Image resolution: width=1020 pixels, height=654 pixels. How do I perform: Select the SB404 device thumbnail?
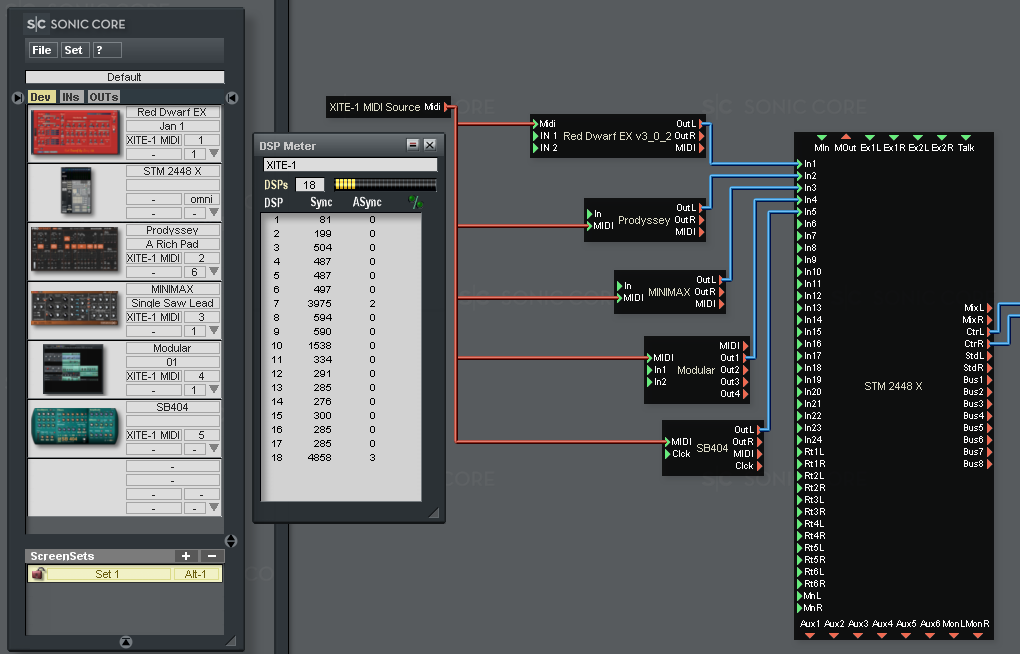[76, 427]
